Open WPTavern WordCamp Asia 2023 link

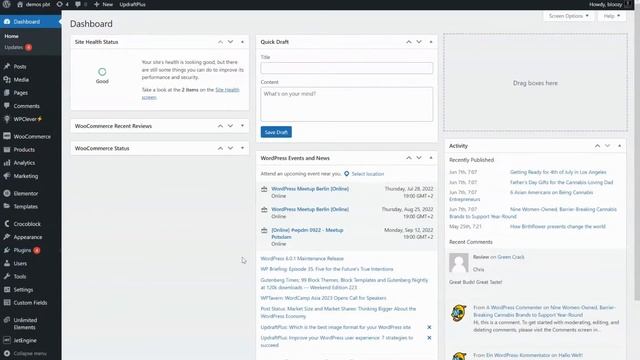tap(323, 298)
